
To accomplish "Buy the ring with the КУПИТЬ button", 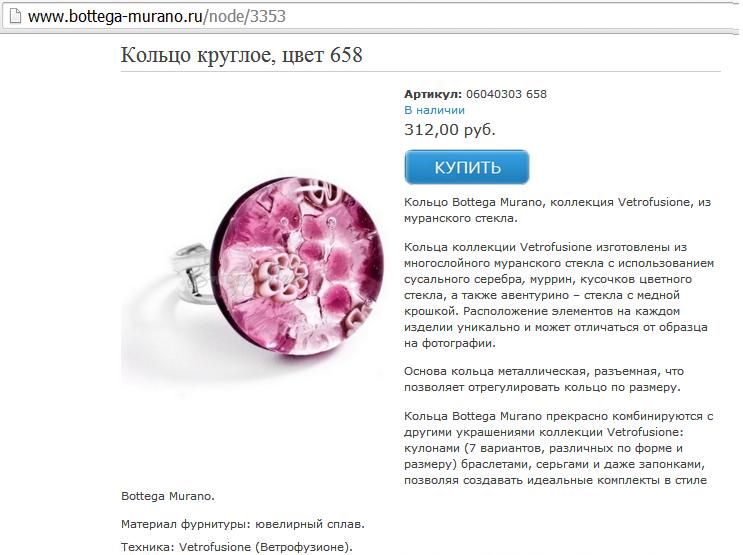I will coord(467,167).
